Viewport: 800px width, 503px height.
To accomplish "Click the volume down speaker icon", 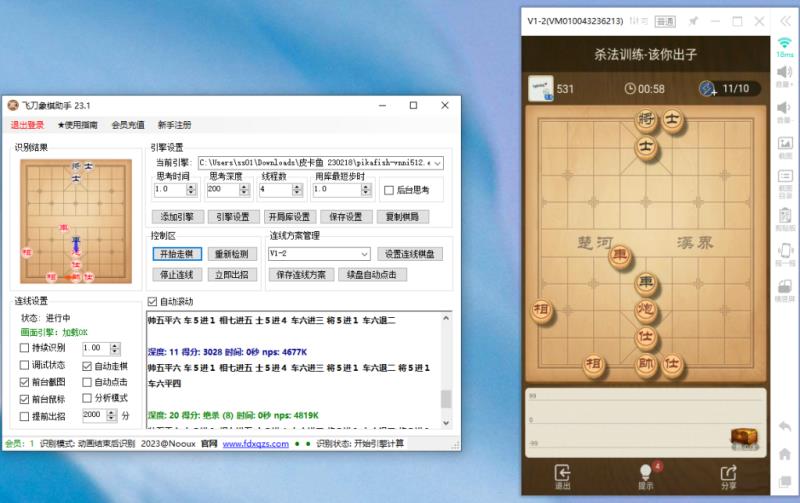I will click(784, 108).
